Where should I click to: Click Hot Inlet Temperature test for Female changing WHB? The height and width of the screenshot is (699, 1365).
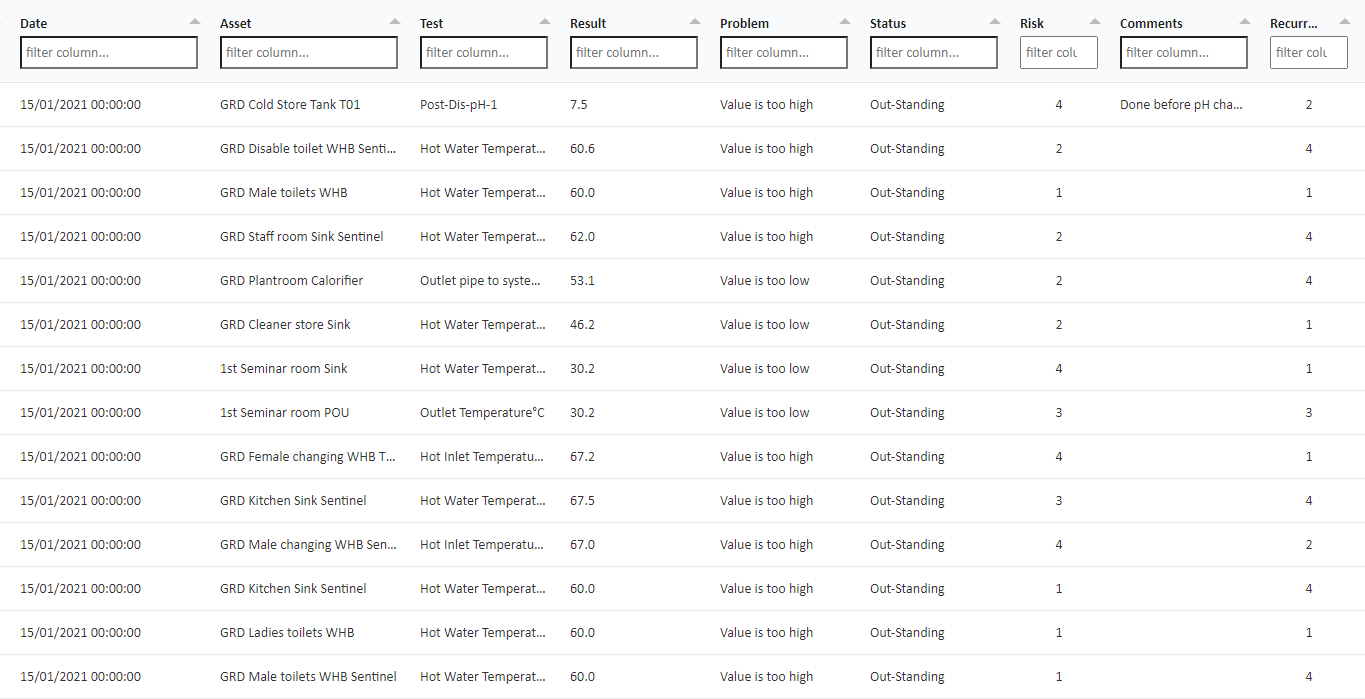pos(482,456)
